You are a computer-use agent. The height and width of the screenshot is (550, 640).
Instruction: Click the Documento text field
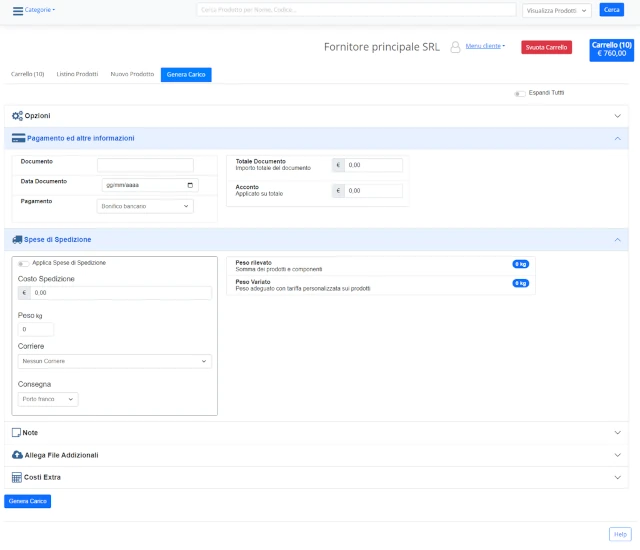tap(145, 165)
